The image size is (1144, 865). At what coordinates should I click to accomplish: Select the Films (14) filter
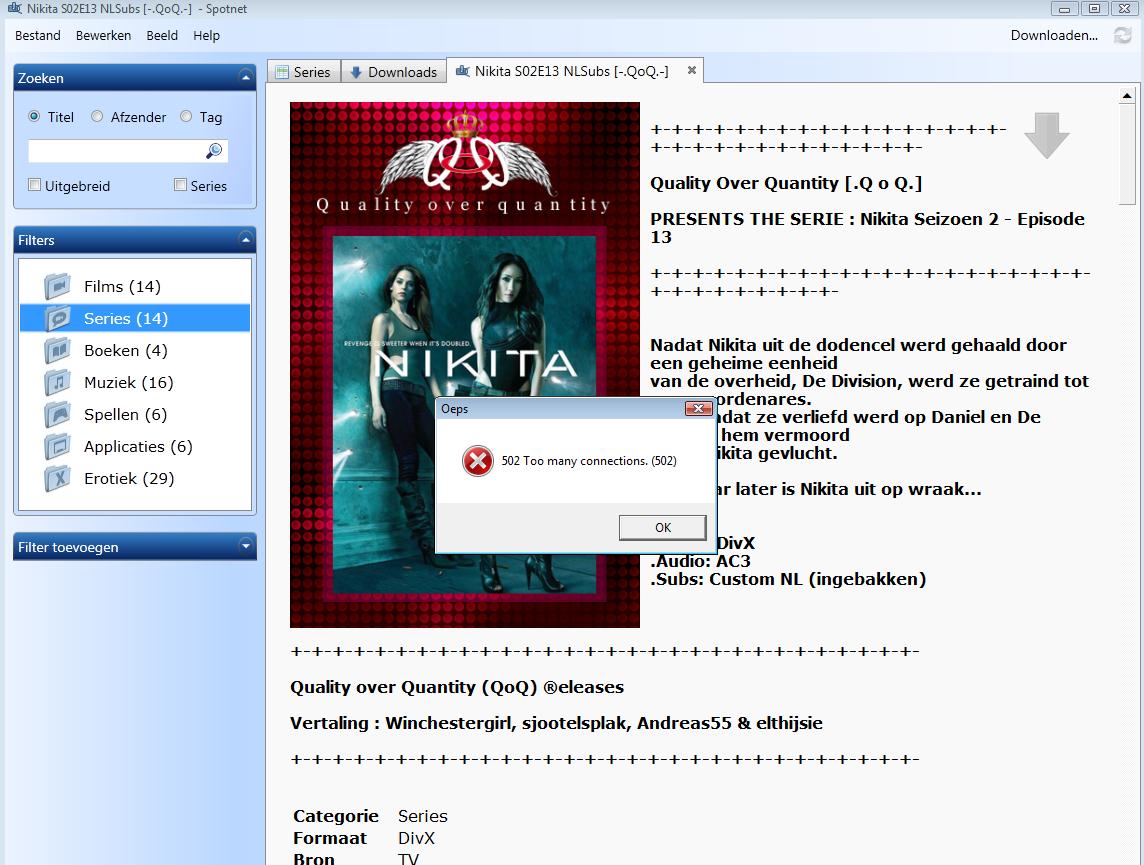(135, 286)
